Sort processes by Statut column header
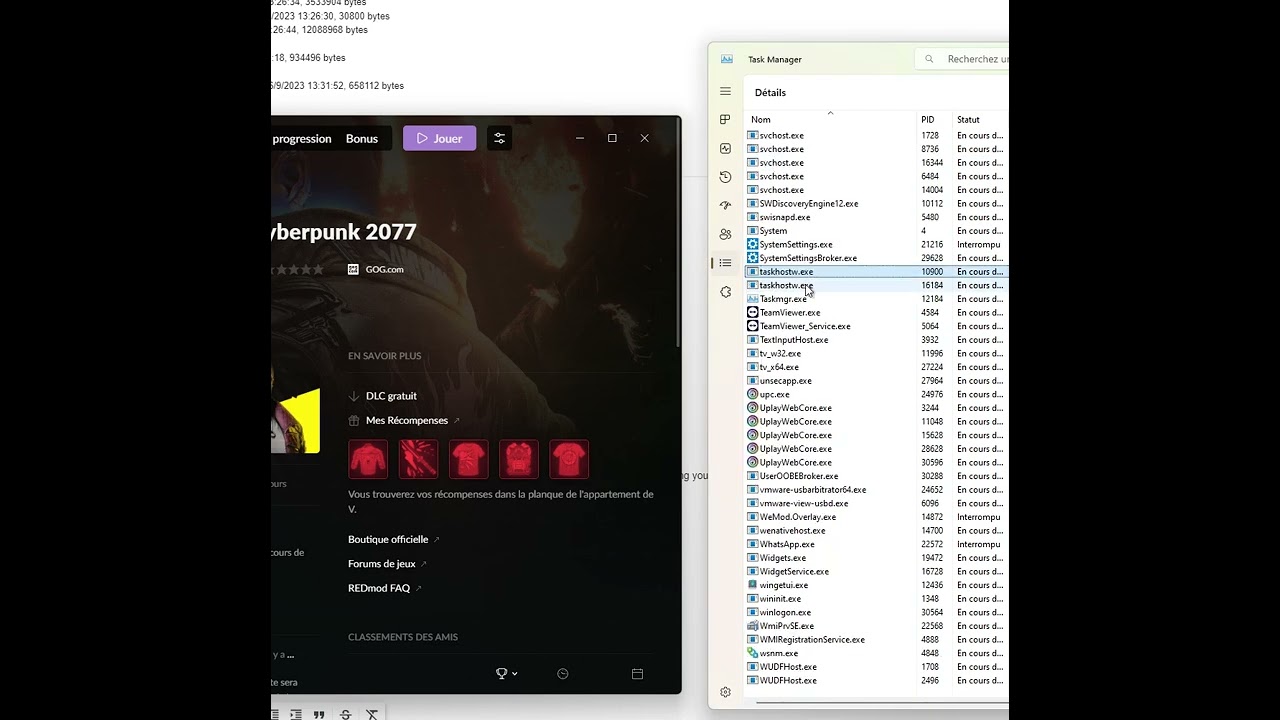The width and height of the screenshot is (1280, 720). pyautogui.click(x=980, y=119)
